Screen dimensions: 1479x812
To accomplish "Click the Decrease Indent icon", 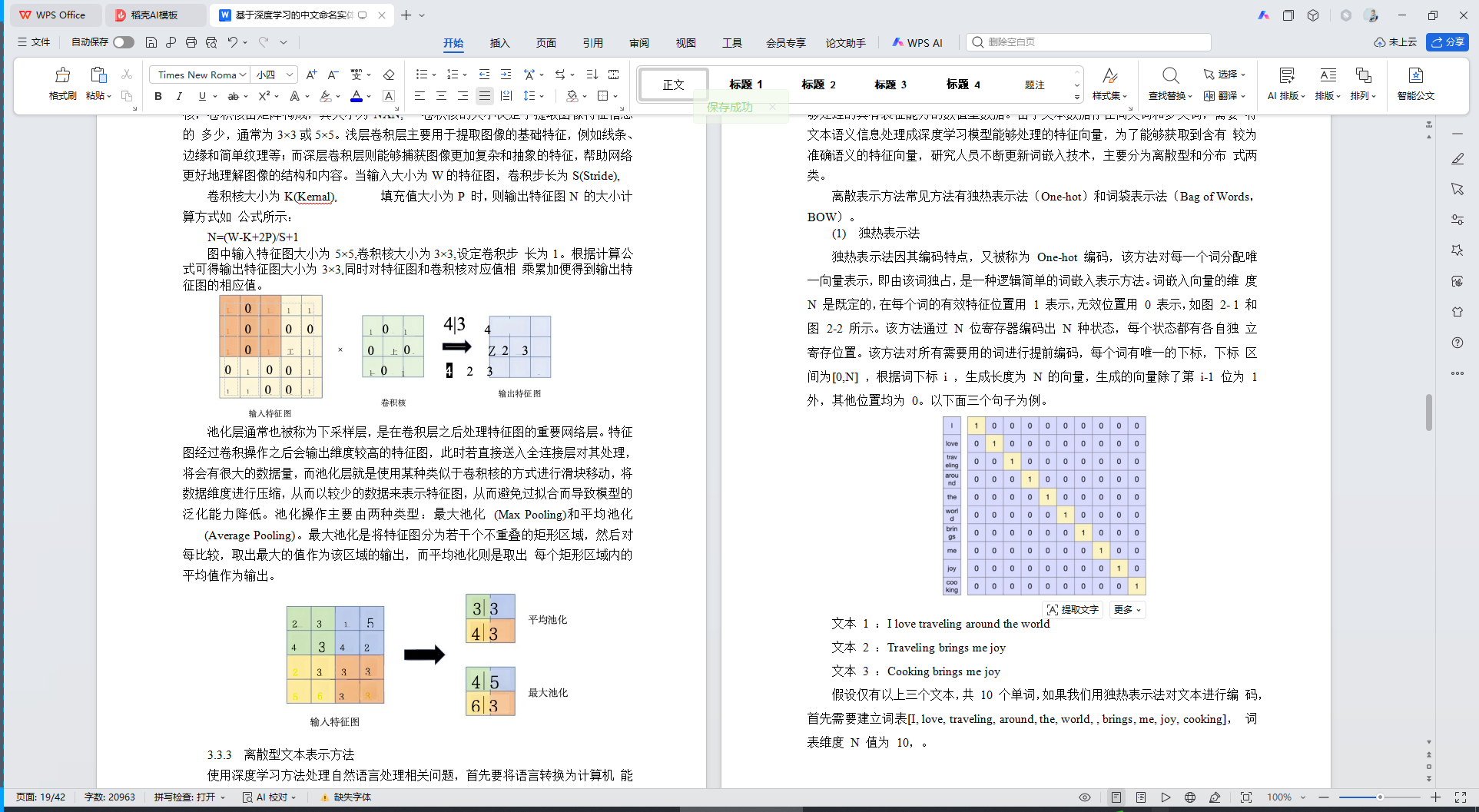I will tap(484, 75).
